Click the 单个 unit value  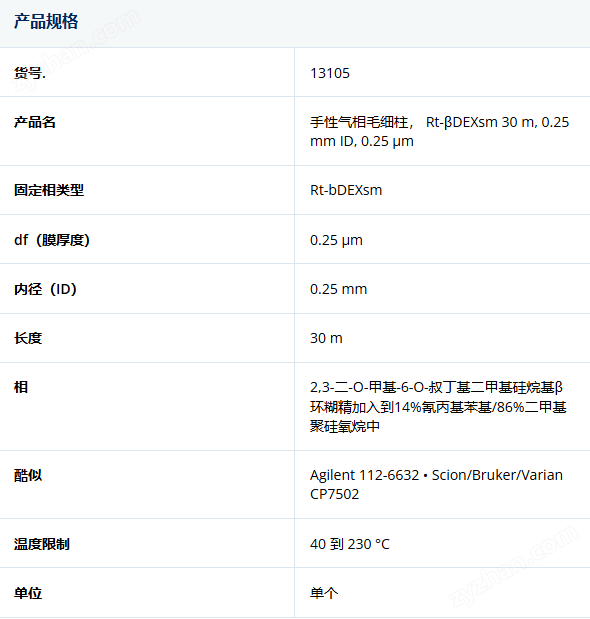(x=324, y=593)
